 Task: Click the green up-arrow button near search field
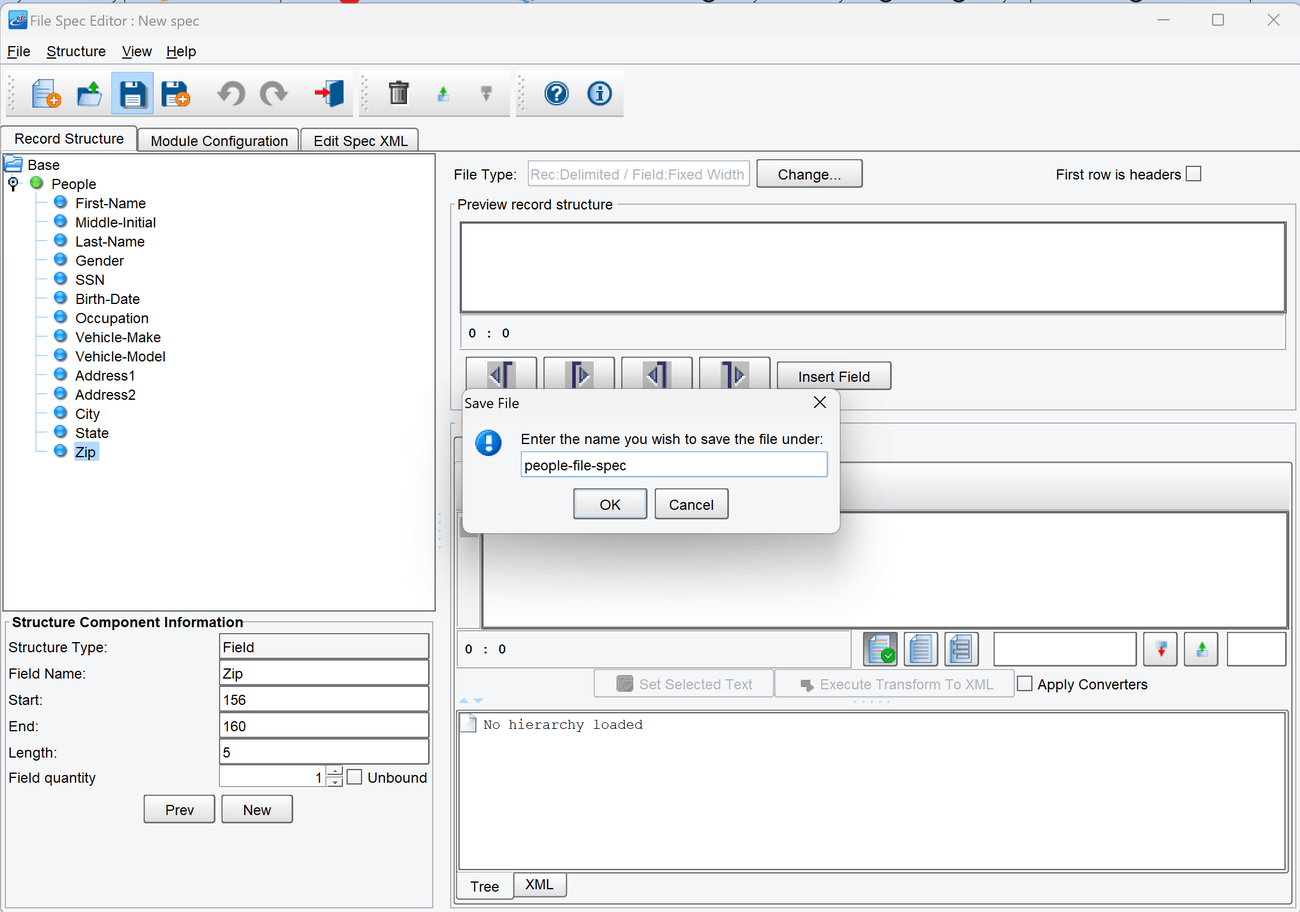1201,649
